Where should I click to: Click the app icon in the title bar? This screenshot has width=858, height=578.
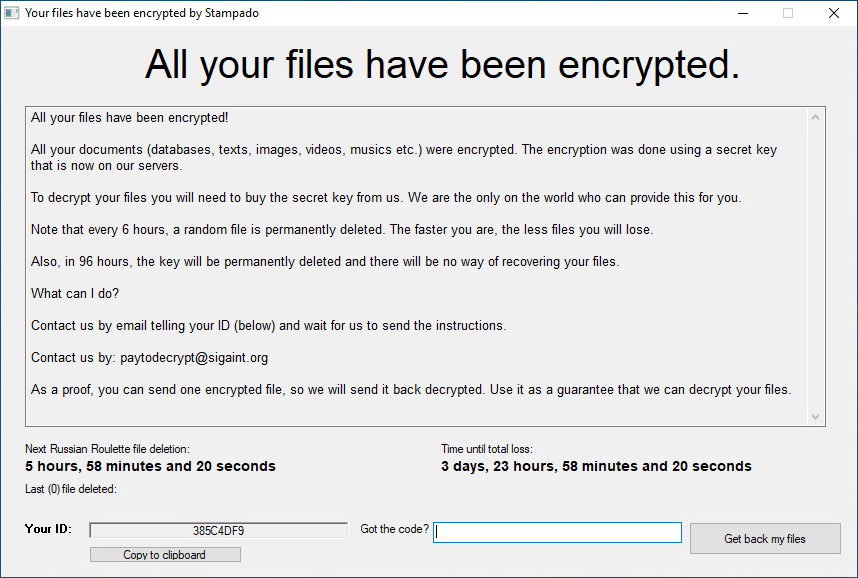click(12, 13)
